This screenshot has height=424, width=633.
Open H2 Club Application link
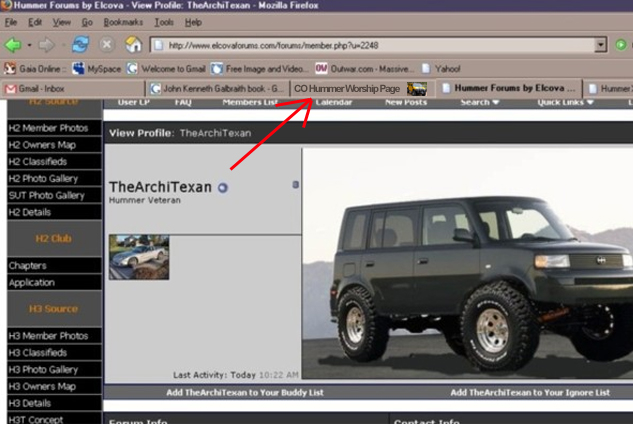54,283
